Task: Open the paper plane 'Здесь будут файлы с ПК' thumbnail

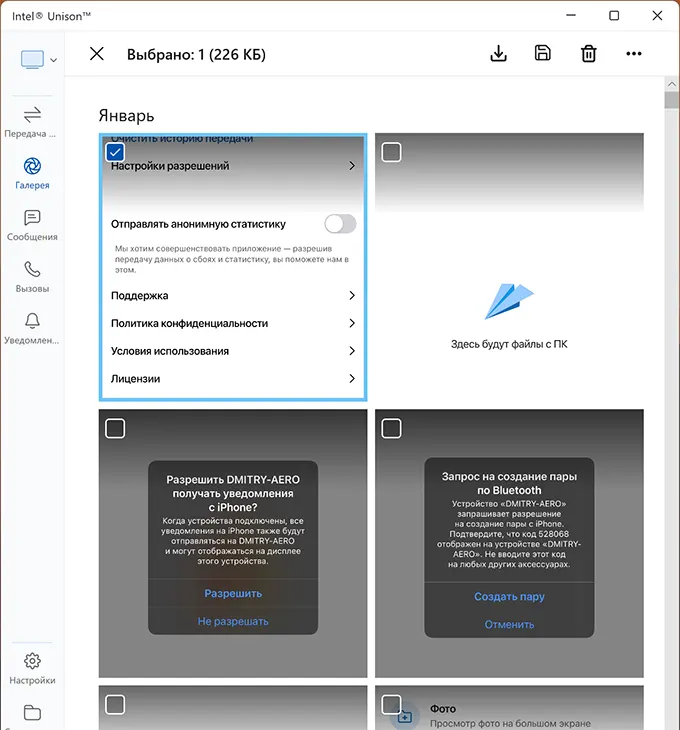Action: [509, 267]
